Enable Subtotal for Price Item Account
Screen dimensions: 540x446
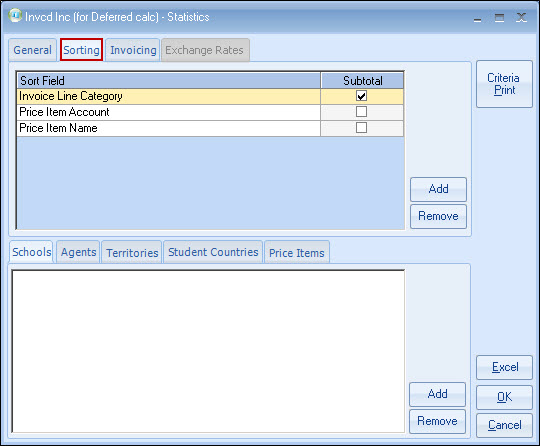(x=361, y=112)
